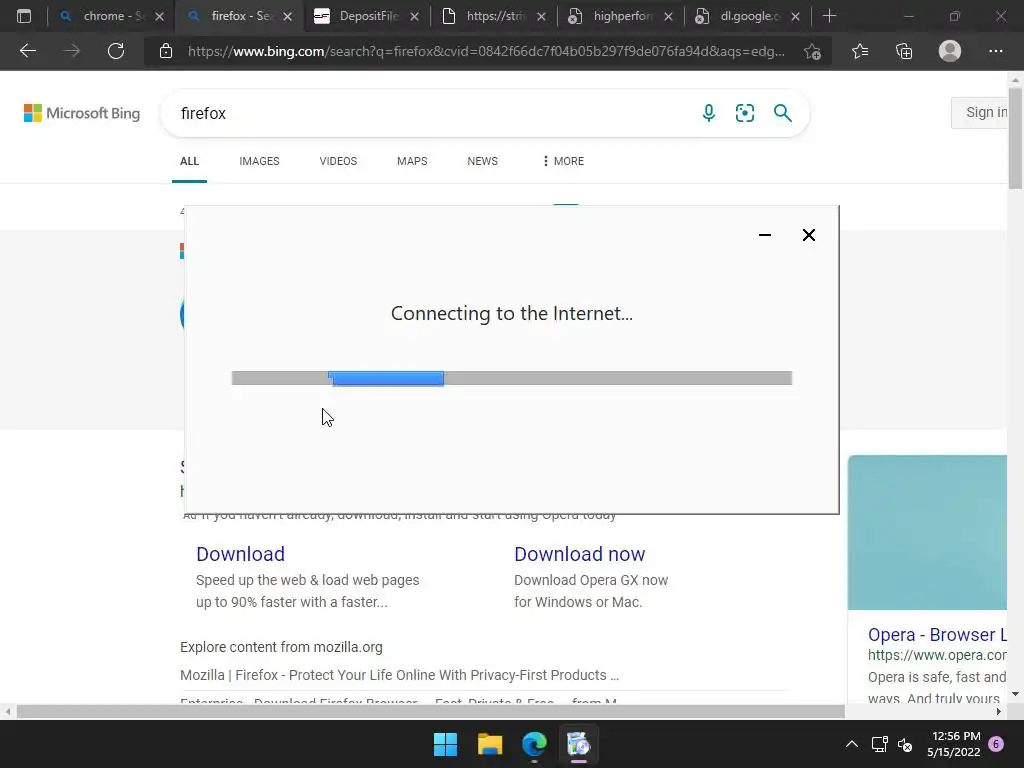This screenshot has width=1024, height=768.
Task: Click the forward navigation arrow
Action: point(71,51)
